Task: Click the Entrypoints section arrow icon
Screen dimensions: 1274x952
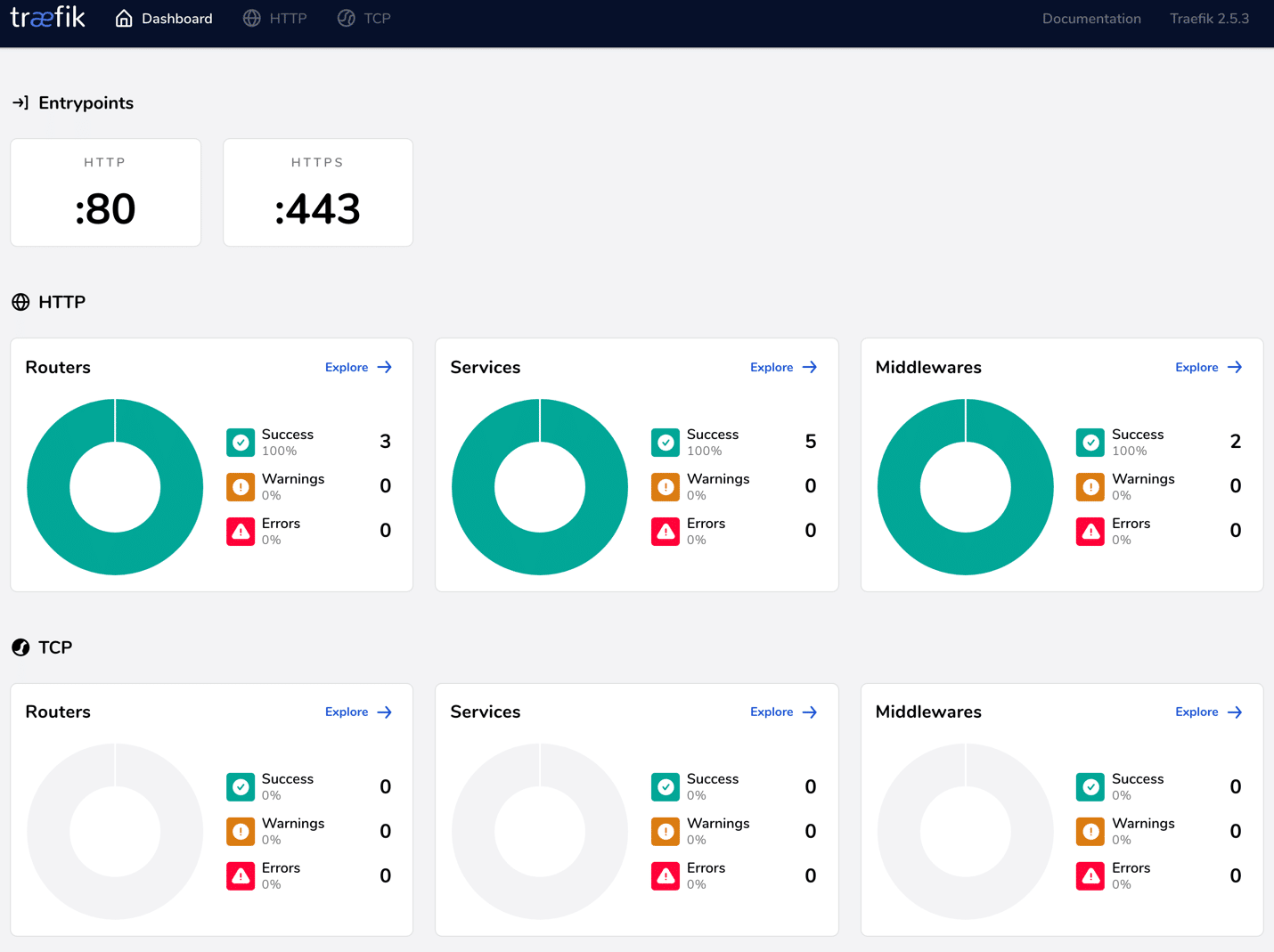Action: [x=20, y=103]
